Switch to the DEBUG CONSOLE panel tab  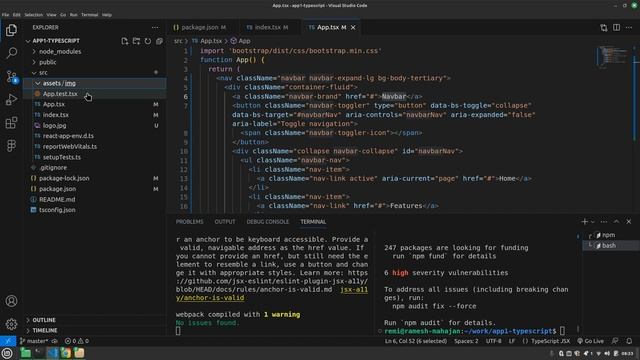[268, 222]
